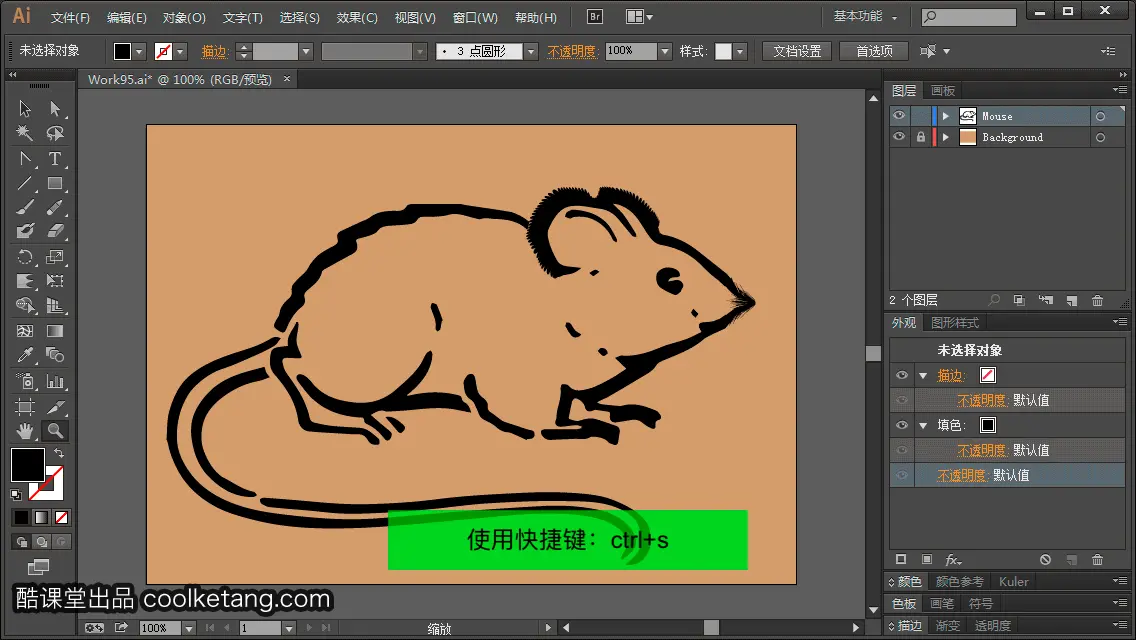Image resolution: width=1136 pixels, height=640 pixels.
Task: Choose the Eraser tool
Action: pos(55,231)
